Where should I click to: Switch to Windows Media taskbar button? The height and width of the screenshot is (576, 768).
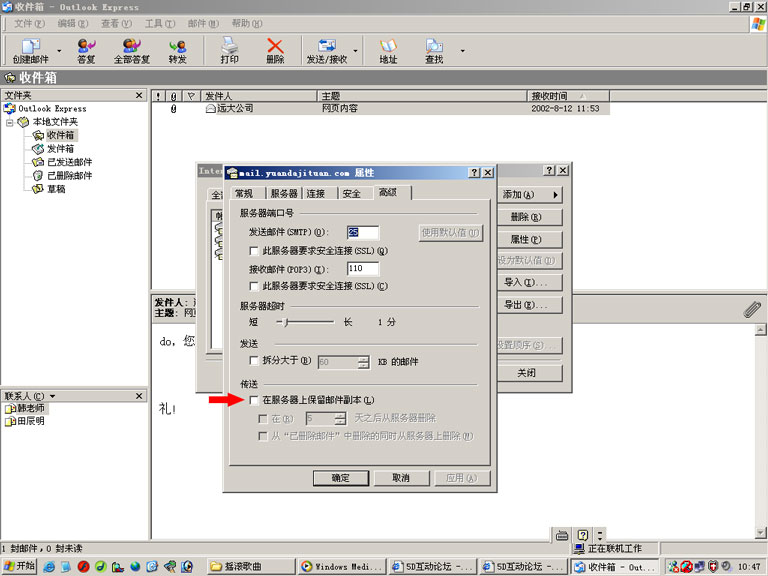coord(341,567)
